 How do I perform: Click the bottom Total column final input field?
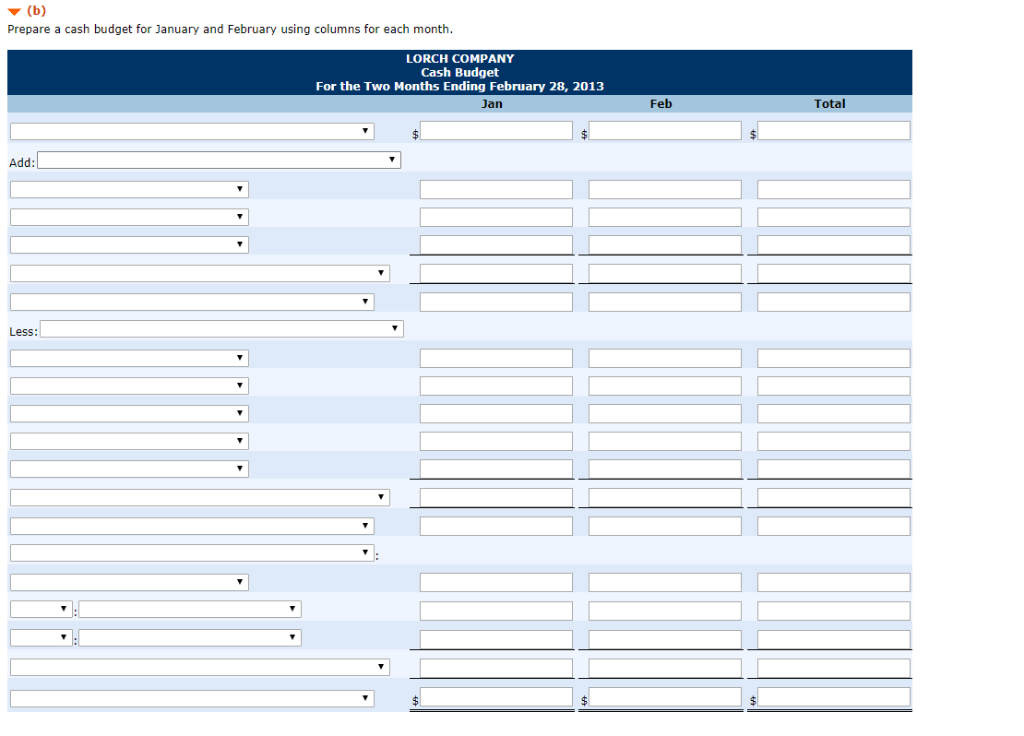click(x=833, y=697)
